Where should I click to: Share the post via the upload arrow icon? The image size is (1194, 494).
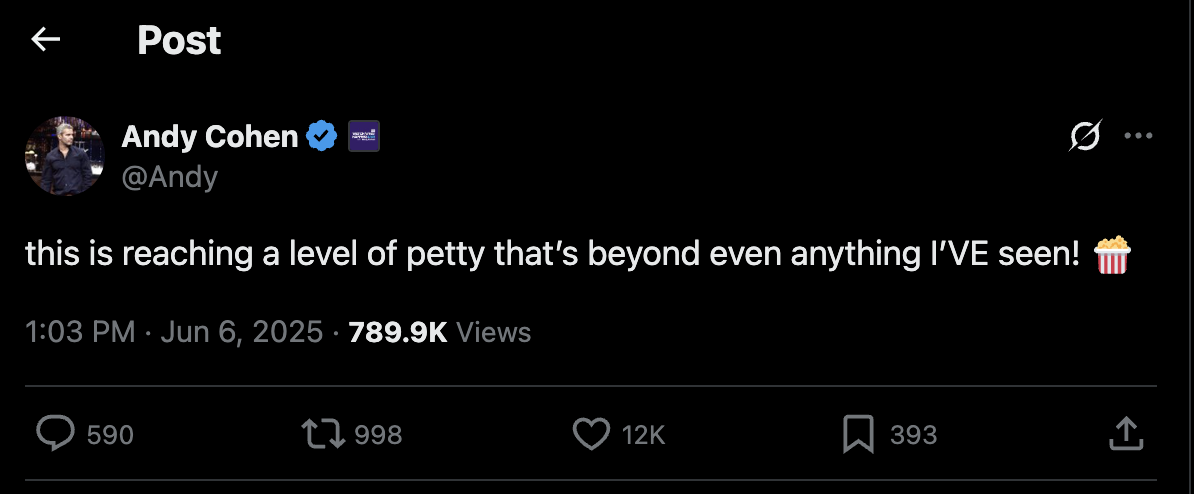1125,433
